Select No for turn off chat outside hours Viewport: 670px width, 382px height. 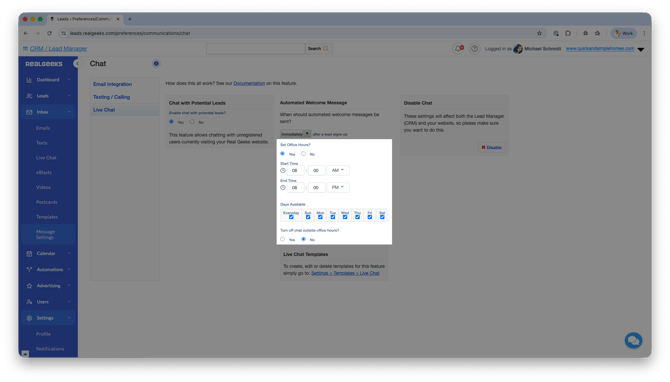tap(303, 239)
